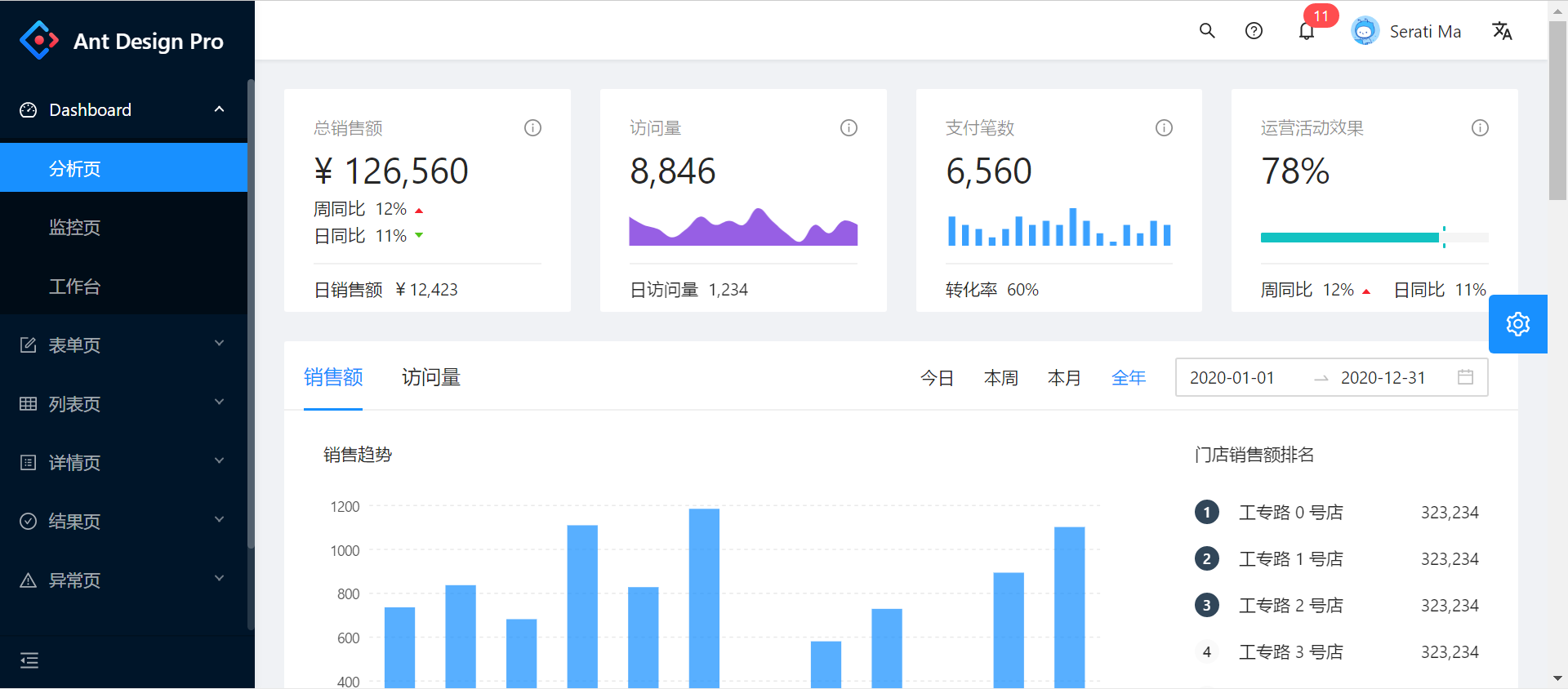
Task: Go to the 监控页 menu item
Action: coord(123,227)
